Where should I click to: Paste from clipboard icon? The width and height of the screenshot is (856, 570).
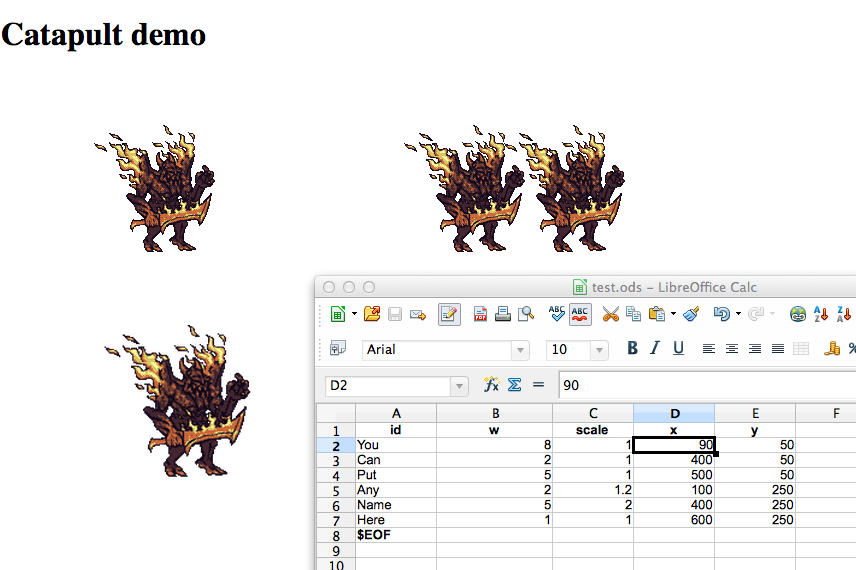657,314
